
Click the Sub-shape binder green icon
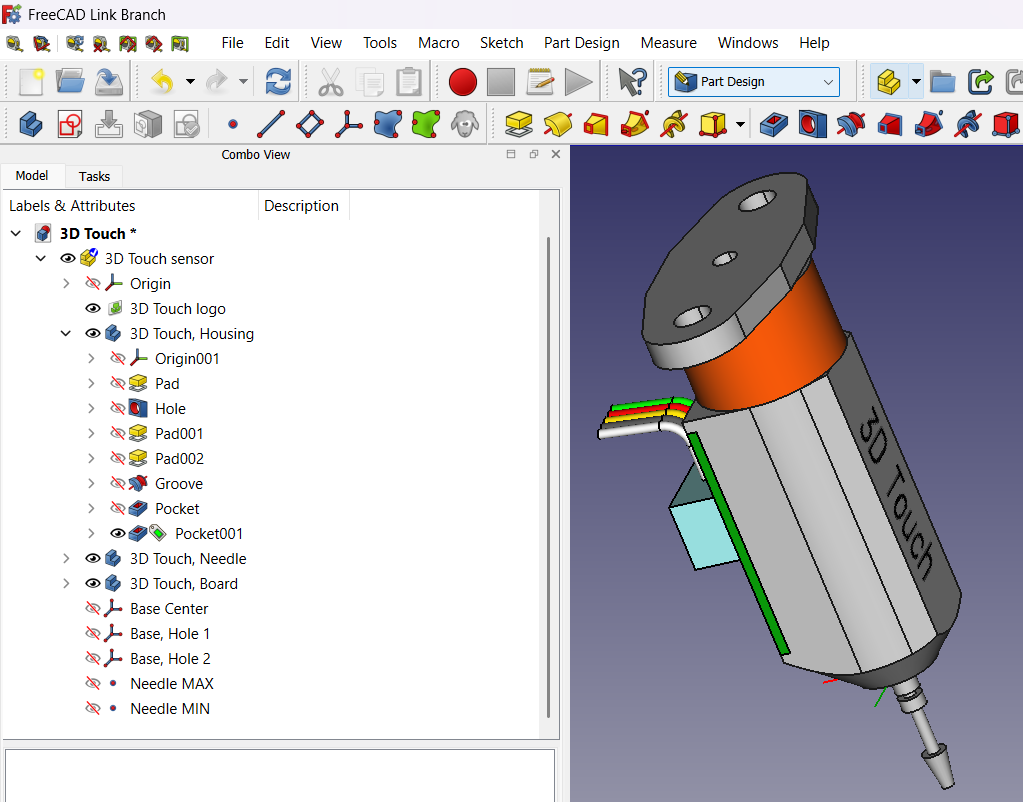(x=426, y=124)
